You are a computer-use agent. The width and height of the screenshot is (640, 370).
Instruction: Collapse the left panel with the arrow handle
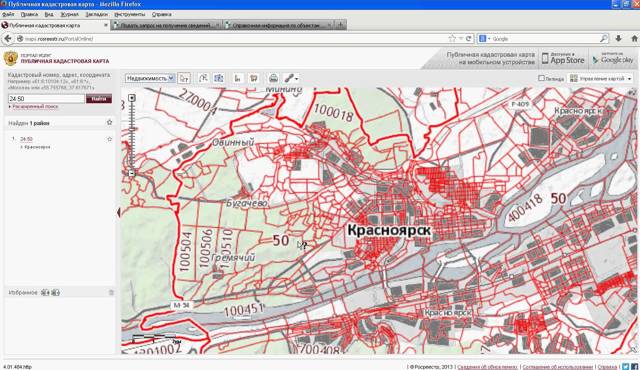118,212
